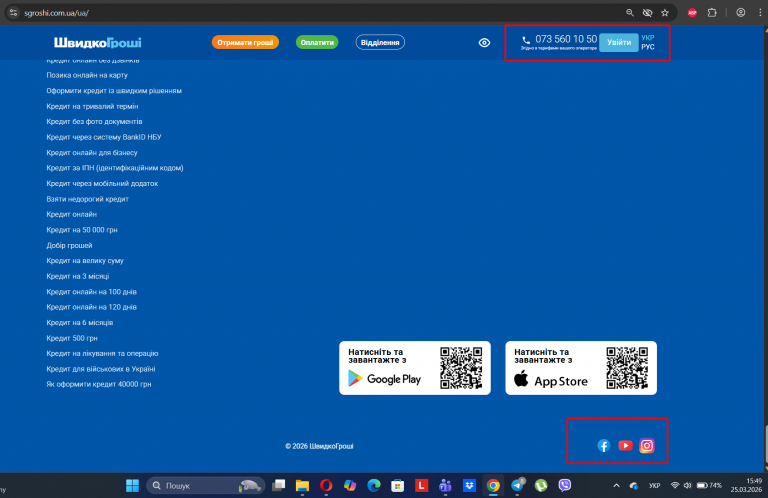Open the Кредит онлайн link
768x498 pixels.
[x=72, y=214]
